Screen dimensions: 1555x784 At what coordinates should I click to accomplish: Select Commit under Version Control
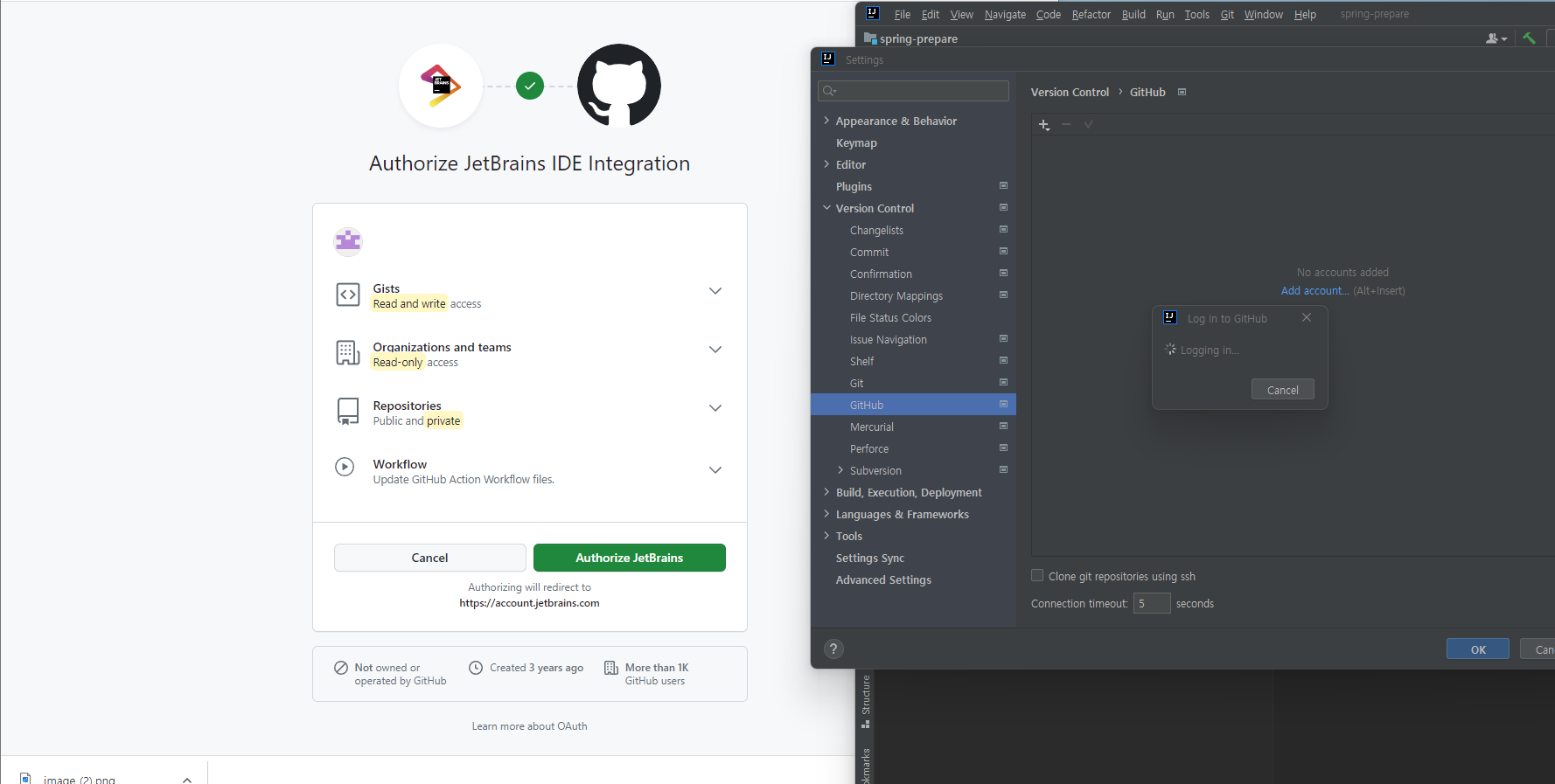coord(869,252)
